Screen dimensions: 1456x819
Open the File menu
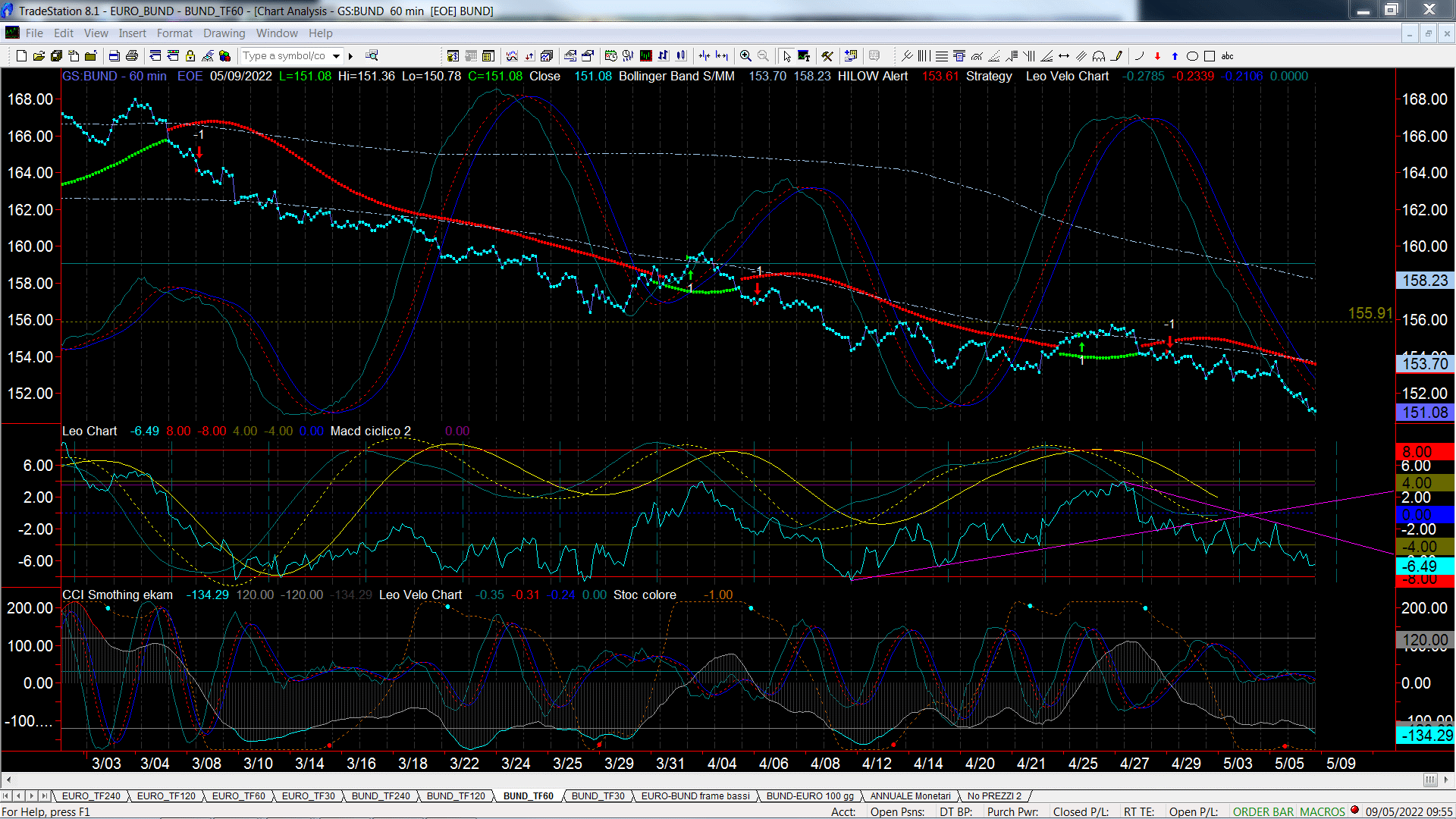[x=34, y=33]
